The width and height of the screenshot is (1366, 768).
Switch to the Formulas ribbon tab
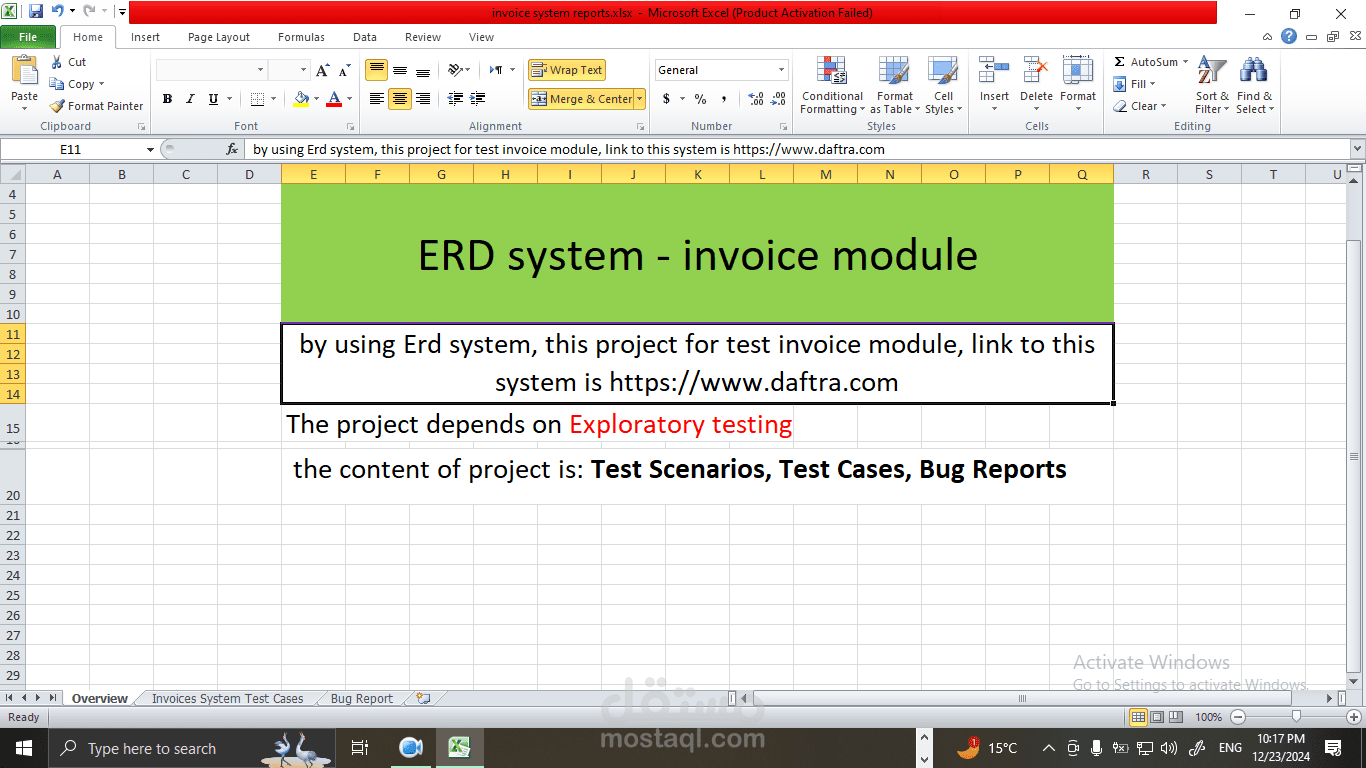pyautogui.click(x=300, y=37)
